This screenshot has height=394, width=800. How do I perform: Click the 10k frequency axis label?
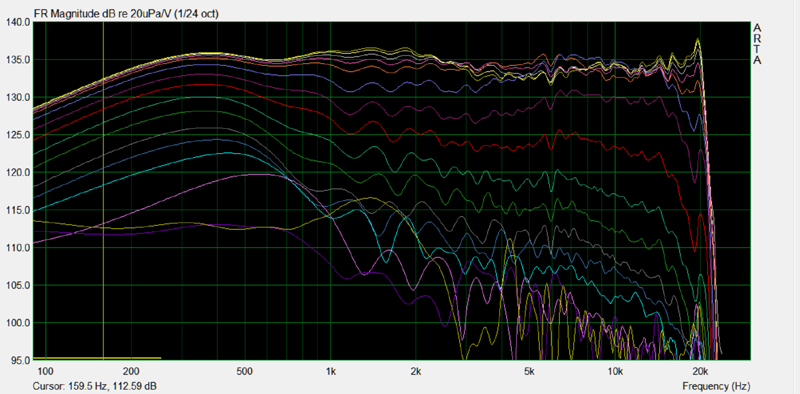615,371
